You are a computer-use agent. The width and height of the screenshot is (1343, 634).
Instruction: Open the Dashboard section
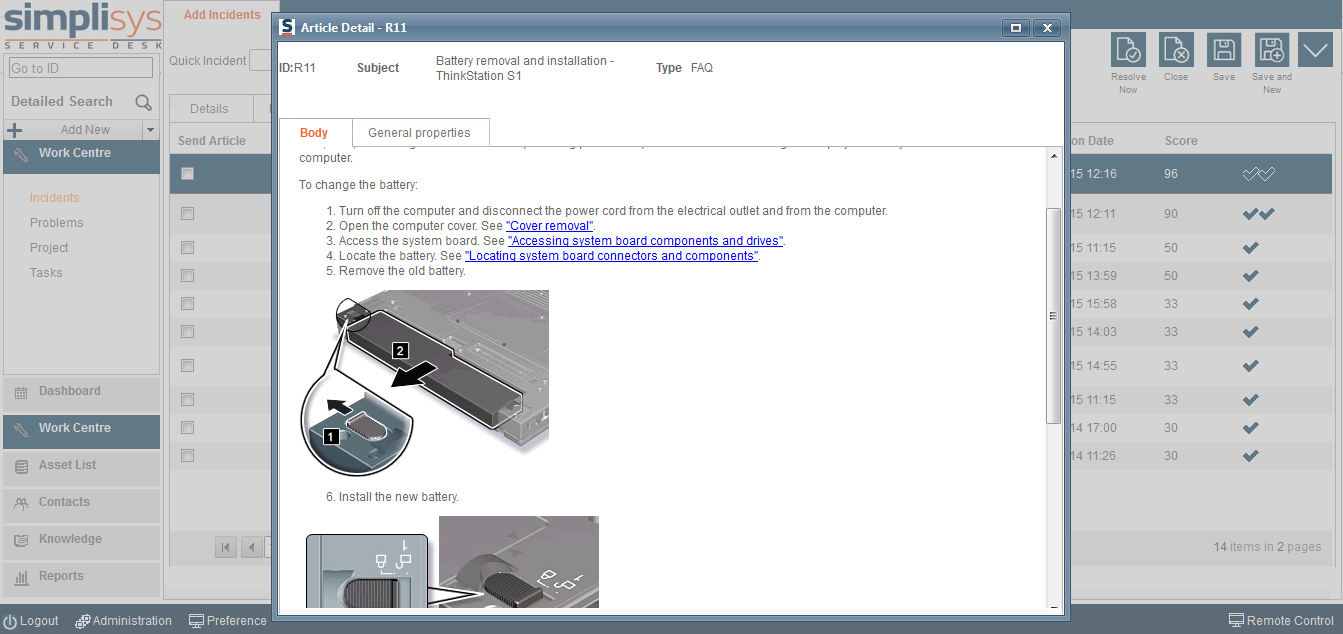[80, 391]
